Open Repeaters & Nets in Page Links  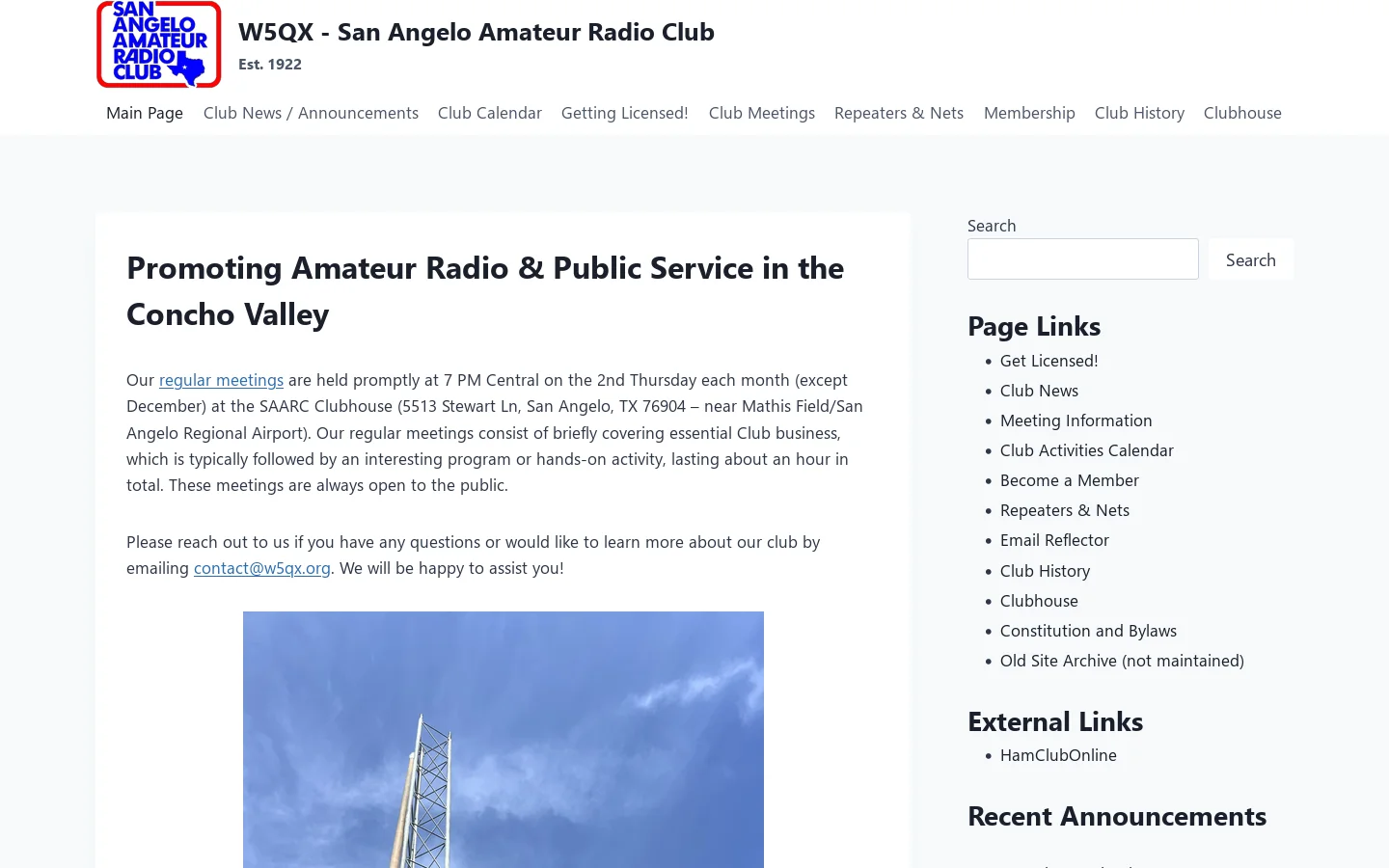tap(1065, 510)
